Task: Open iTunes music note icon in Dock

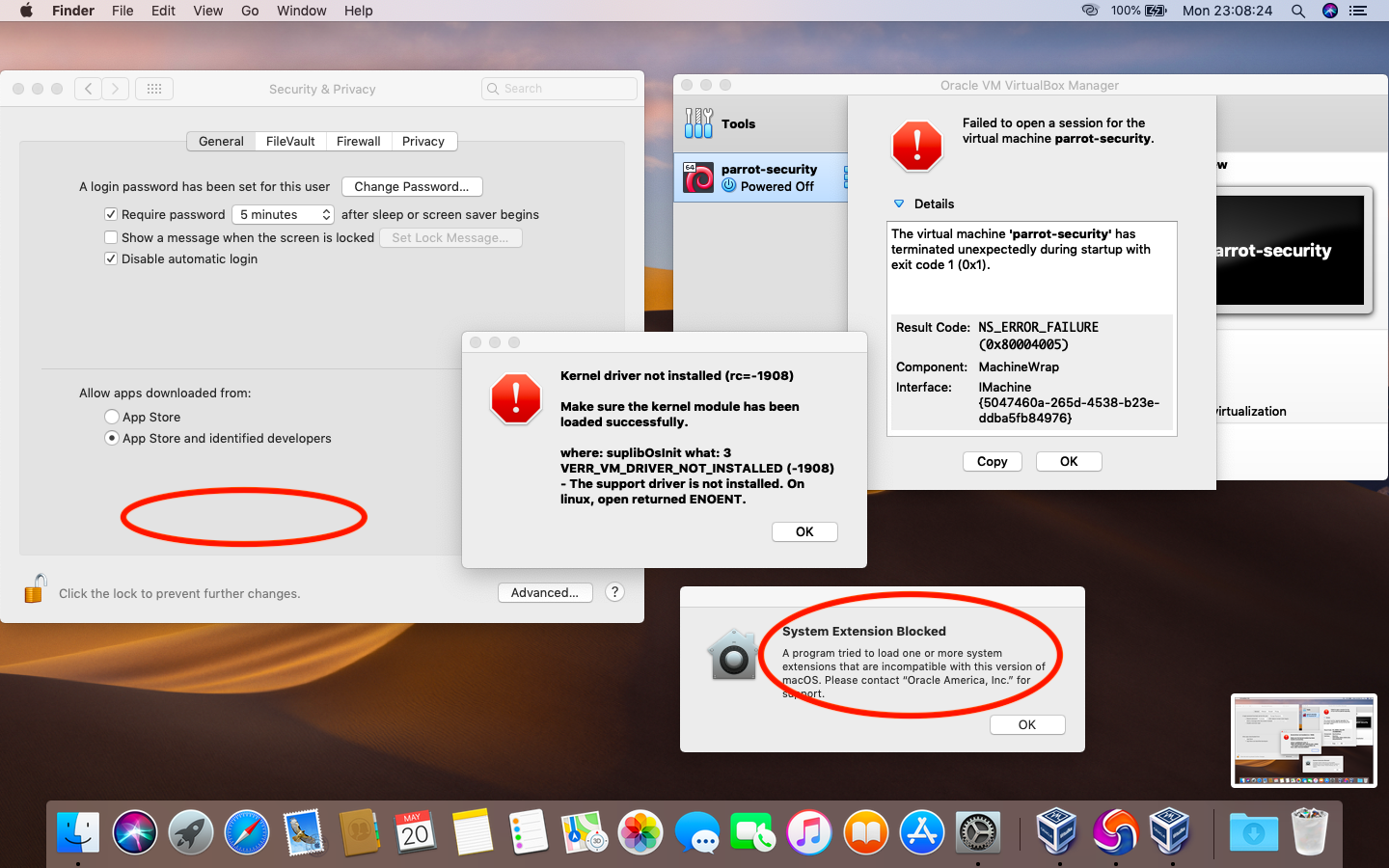Action: tap(809, 831)
